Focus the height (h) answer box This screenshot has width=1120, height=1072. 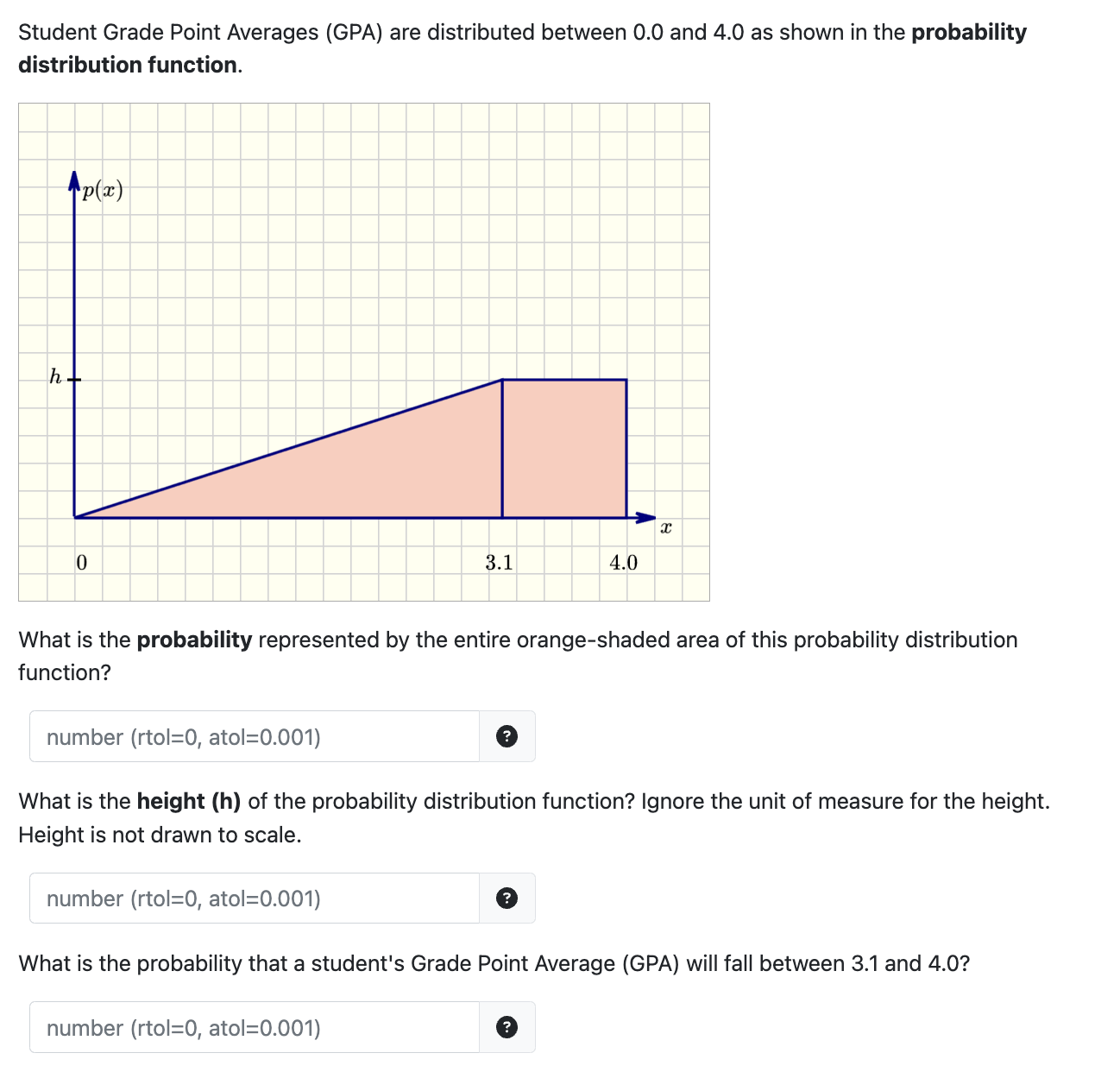click(x=250, y=898)
